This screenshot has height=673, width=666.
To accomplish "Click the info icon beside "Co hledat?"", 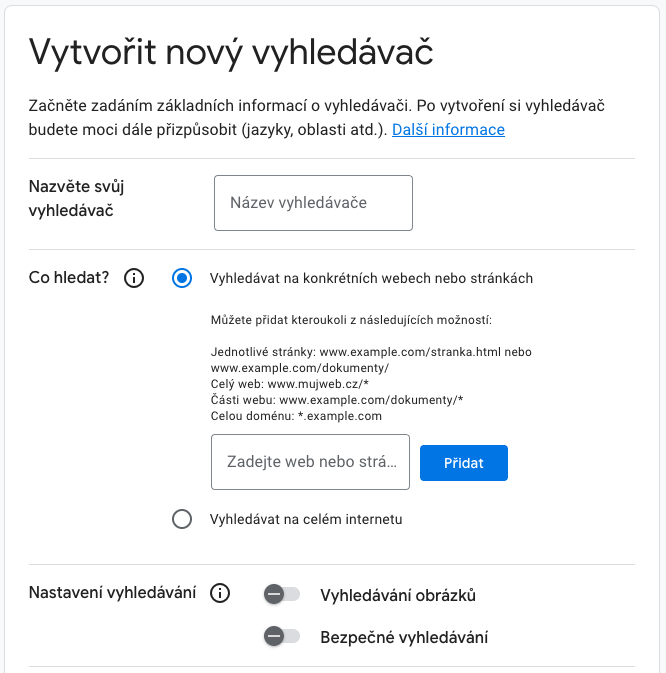I will tap(134, 278).
